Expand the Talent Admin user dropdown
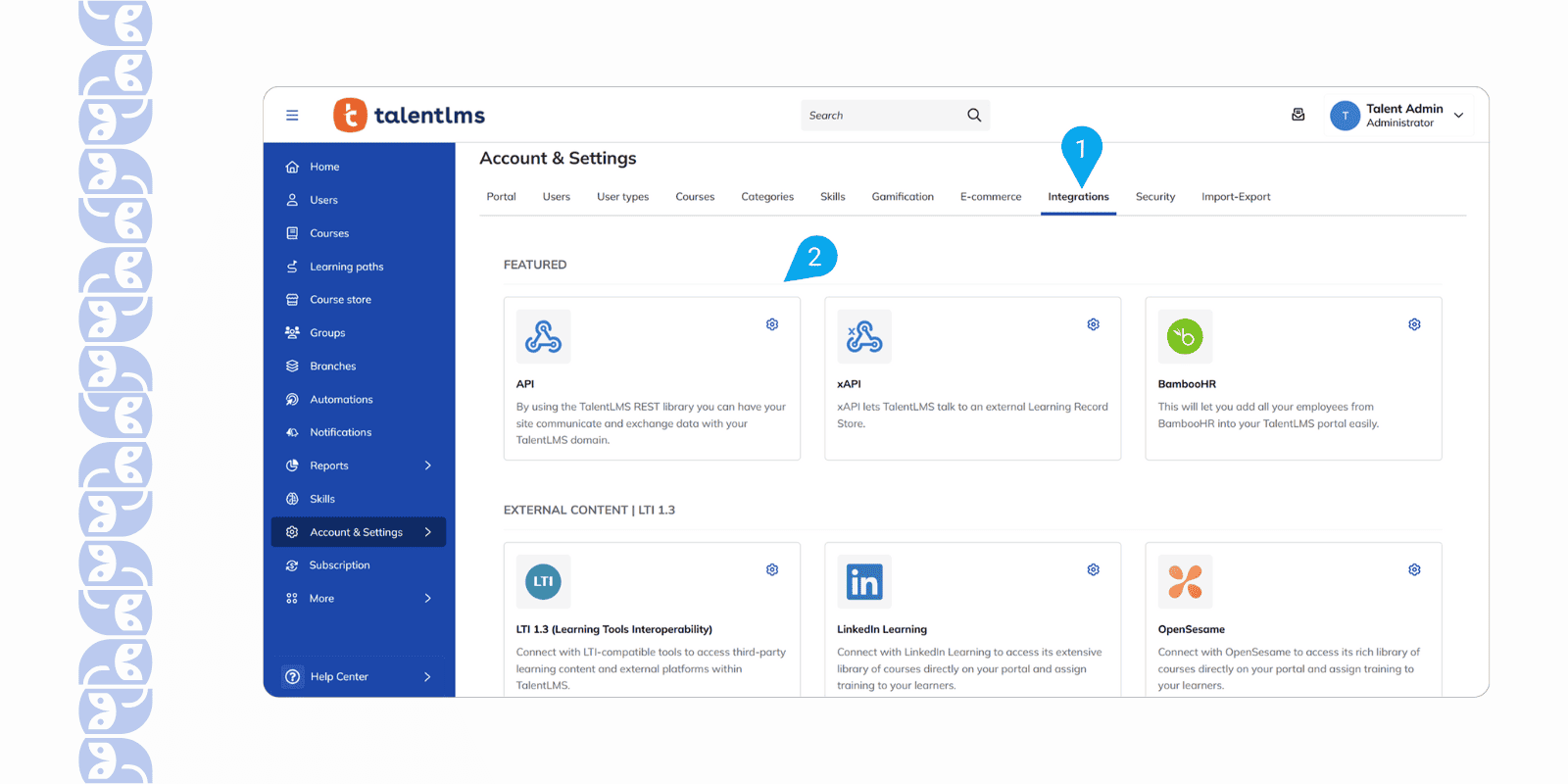 (1458, 116)
